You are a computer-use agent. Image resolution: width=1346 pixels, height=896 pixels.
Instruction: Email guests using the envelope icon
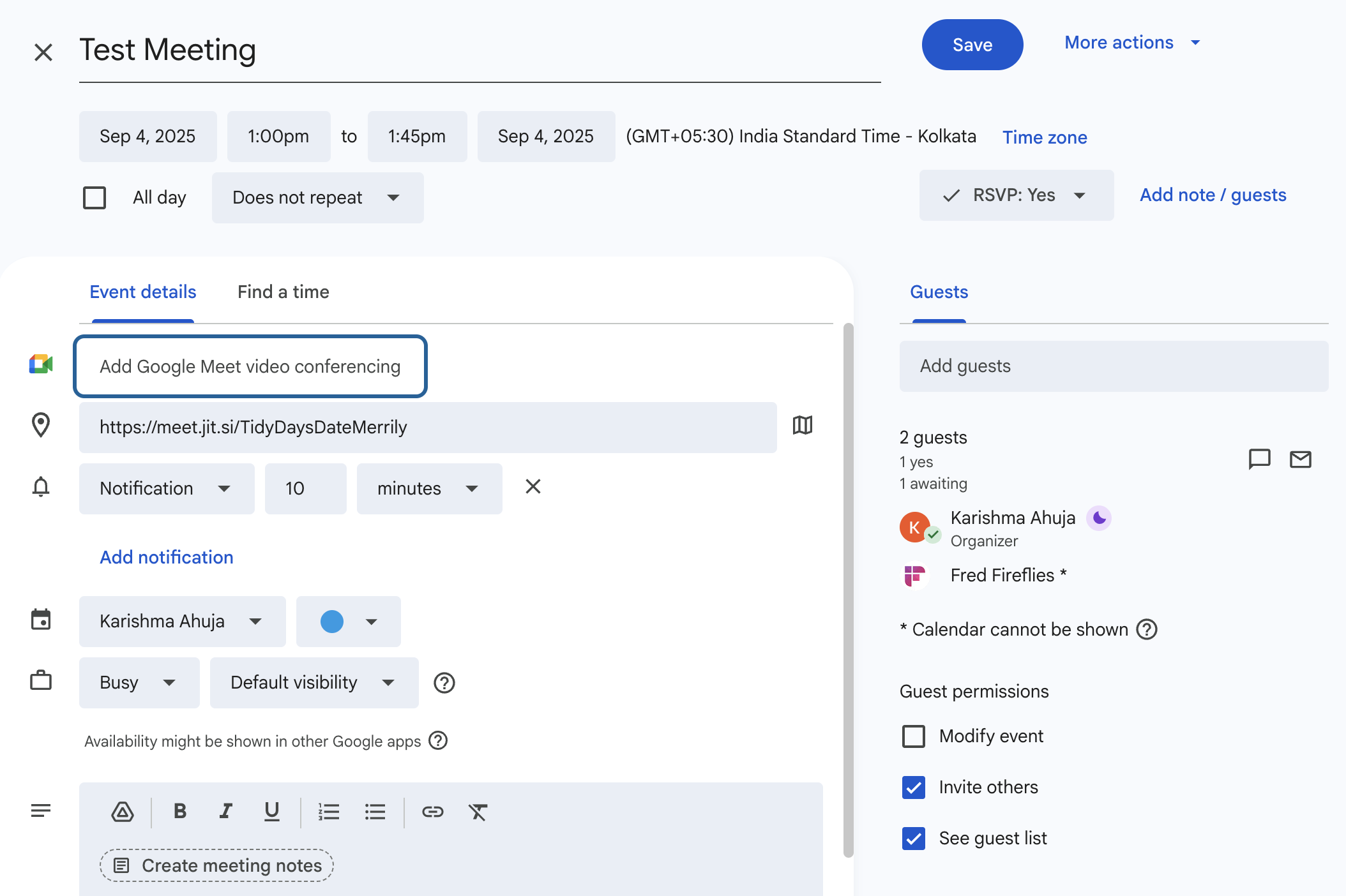[1300, 459]
